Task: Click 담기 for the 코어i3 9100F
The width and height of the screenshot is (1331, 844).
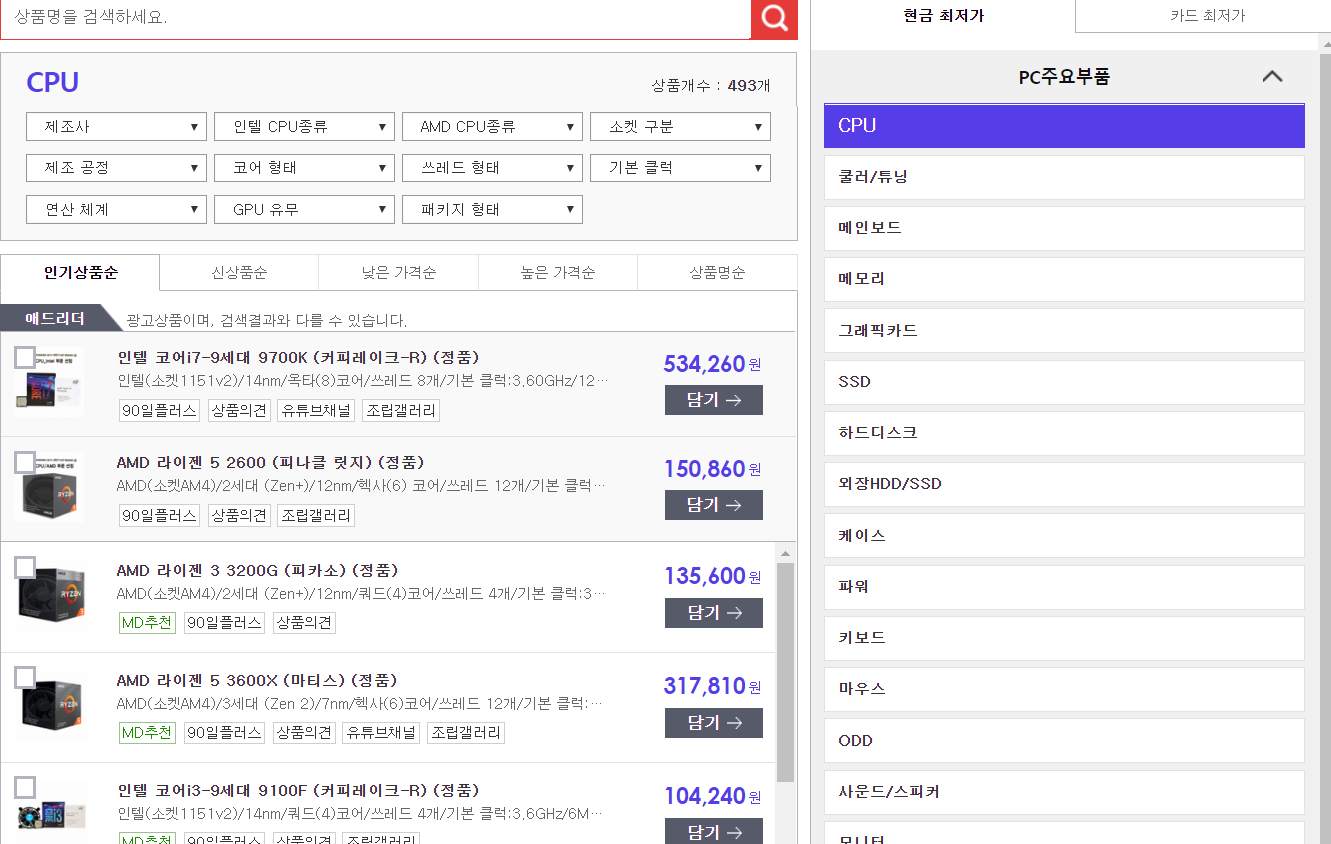Action: [x=714, y=831]
